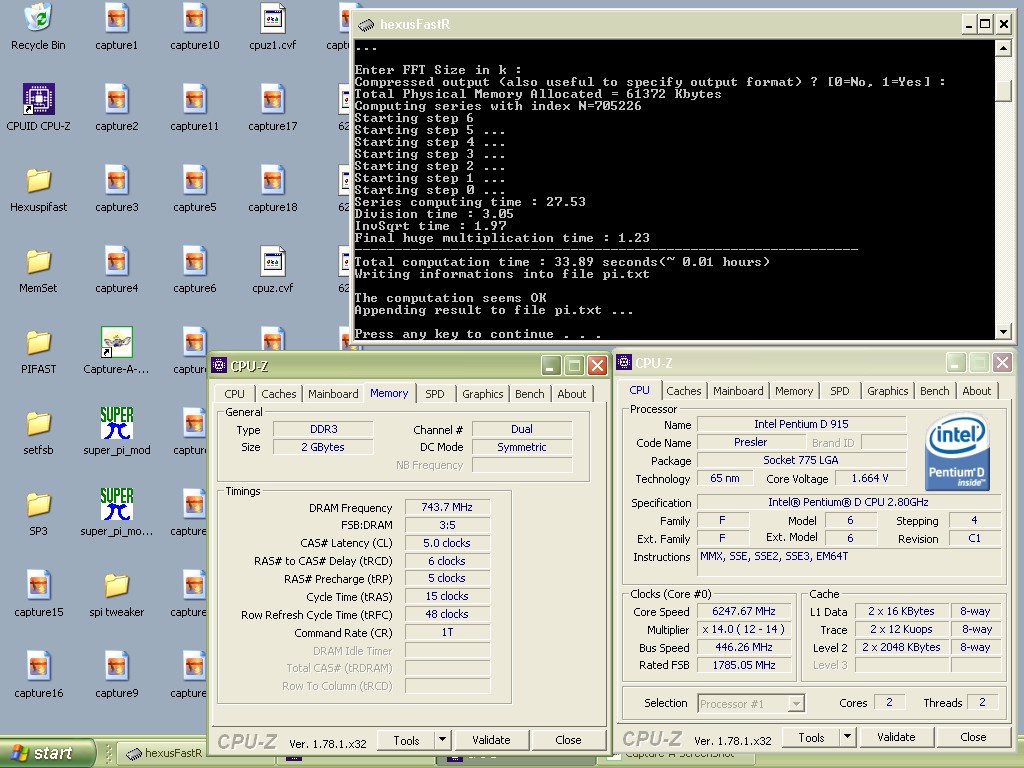Select the capture17 file icon
The height and width of the screenshot is (768, 1024).
point(272,99)
